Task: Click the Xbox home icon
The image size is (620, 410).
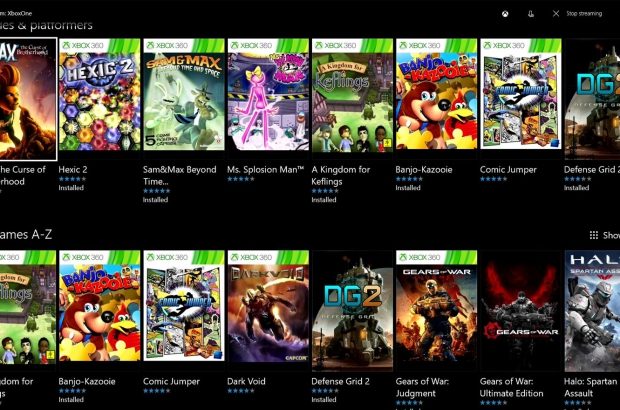Action: click(x=507, y=13)
